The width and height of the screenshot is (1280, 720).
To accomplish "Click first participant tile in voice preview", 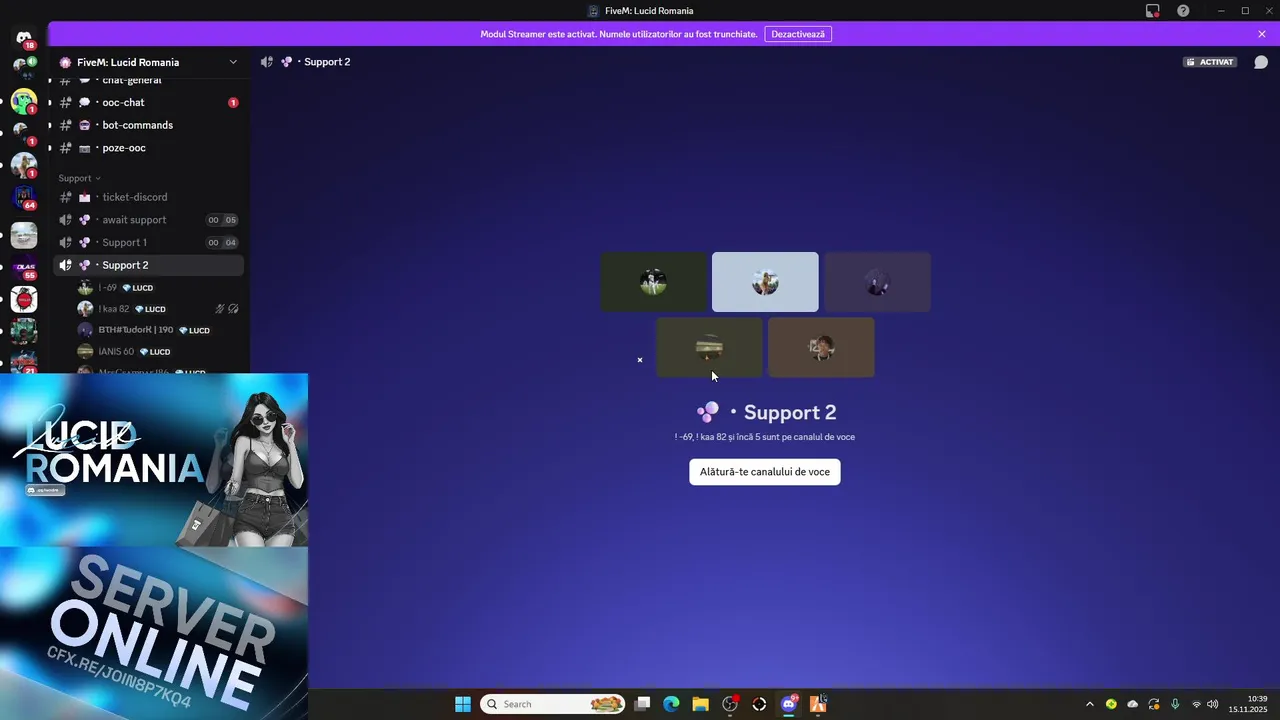I will tap(653, 282).
